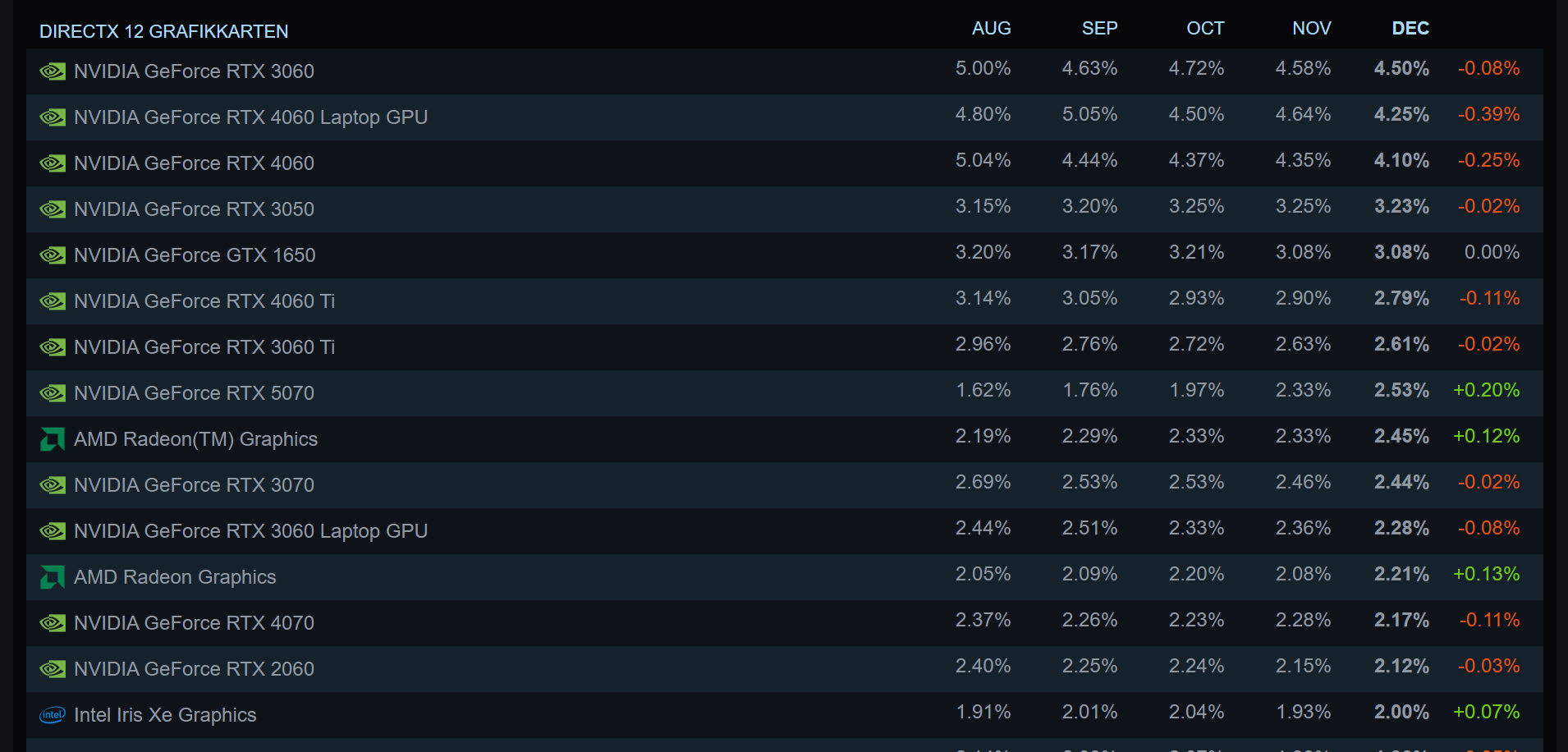The height and width of the screenshot is (752, 1568).
Task: Click the NOV column header
Action: 1311,28
